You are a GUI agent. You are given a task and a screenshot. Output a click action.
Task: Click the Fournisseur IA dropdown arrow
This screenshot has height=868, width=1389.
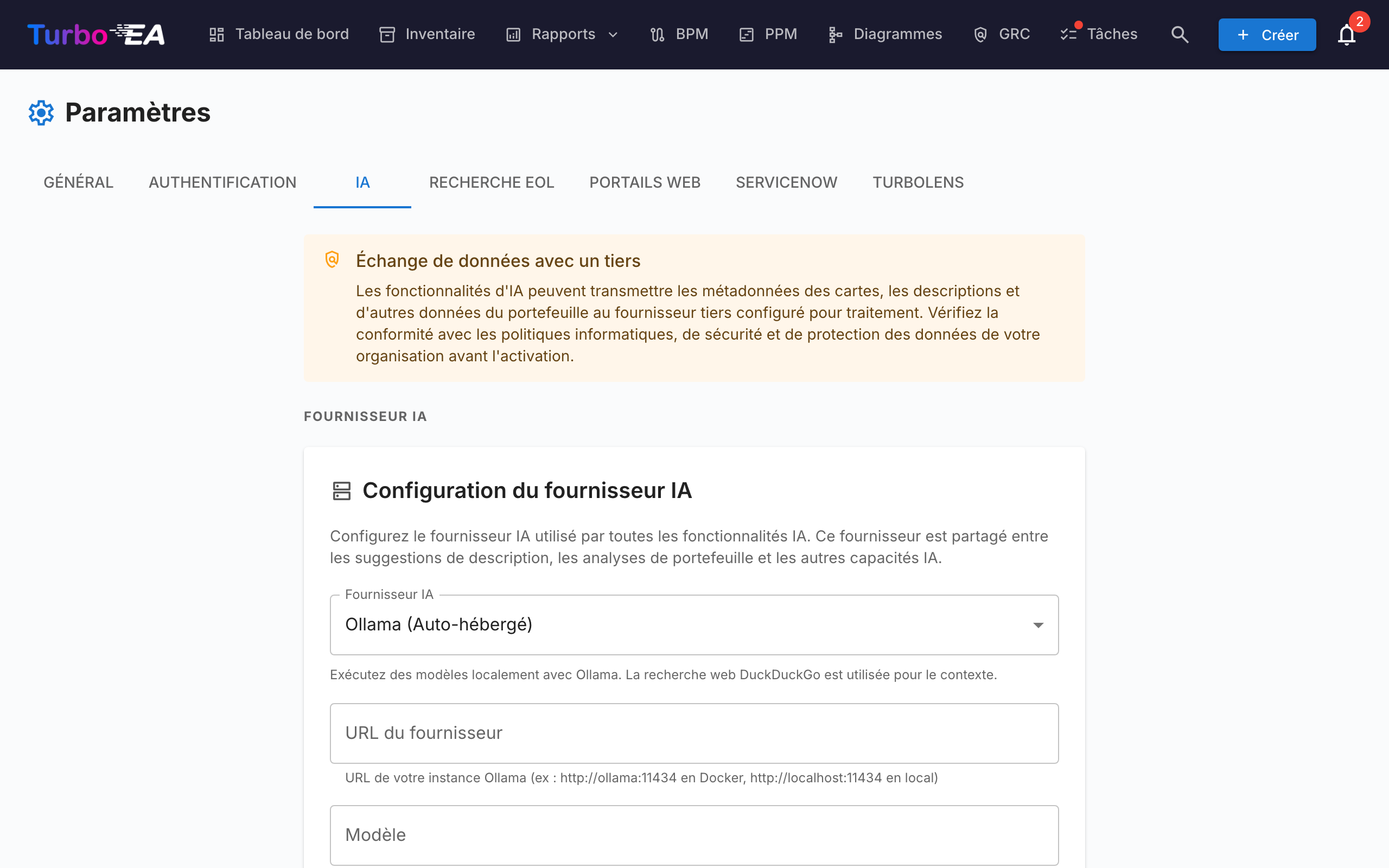point(1038,625)
